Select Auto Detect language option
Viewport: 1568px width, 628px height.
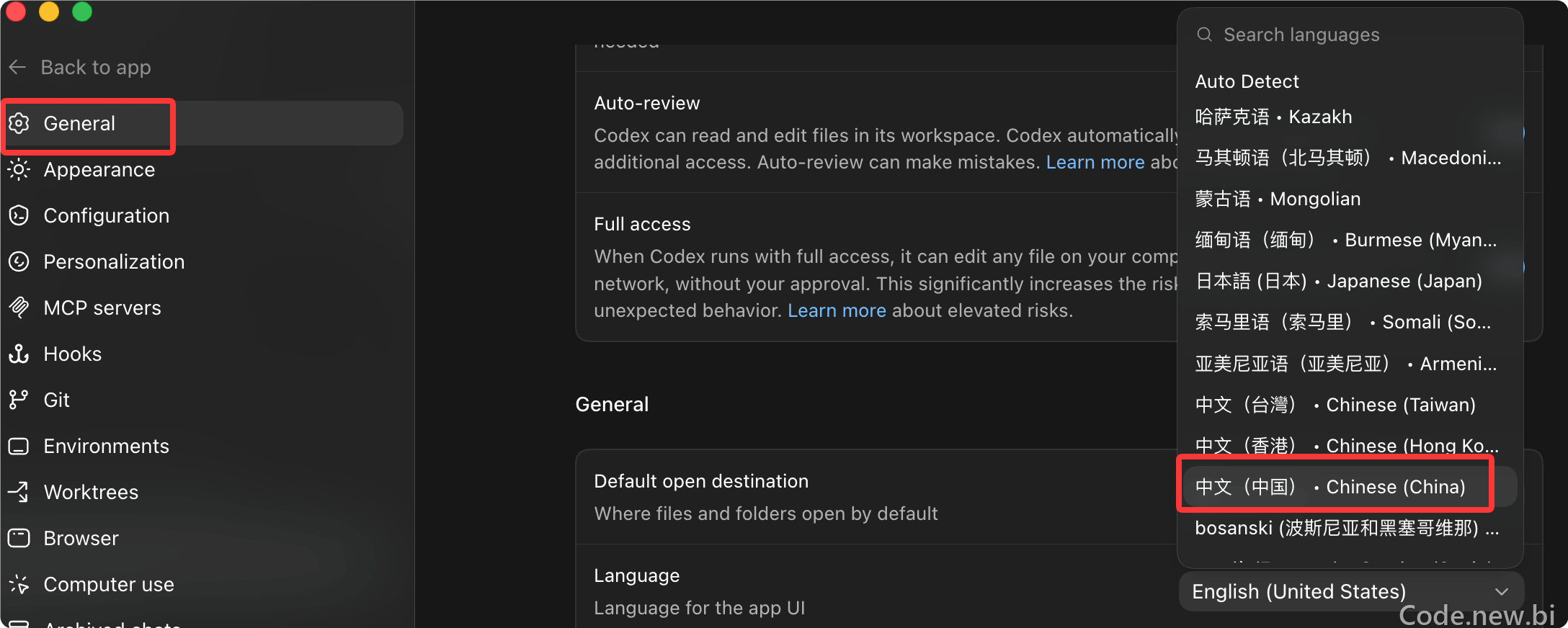tap(1350, 81)
